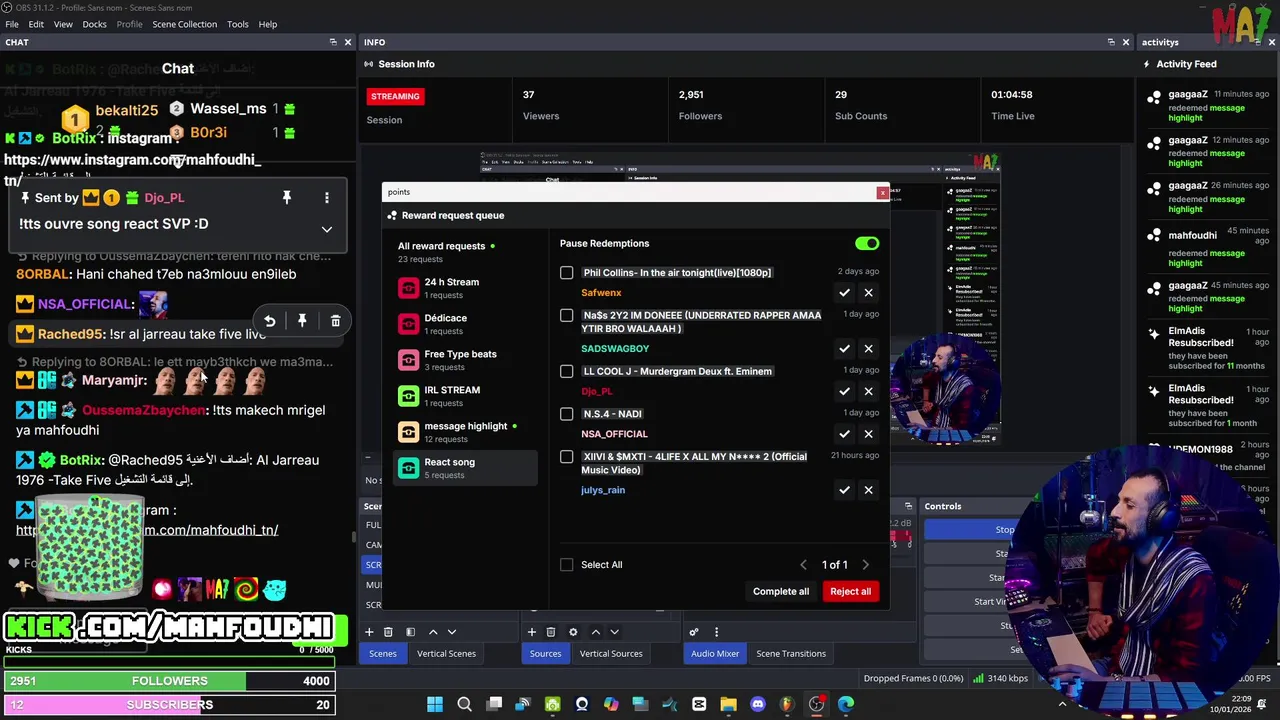Open Microsoft Edge from the taskbar

point(846,705)
